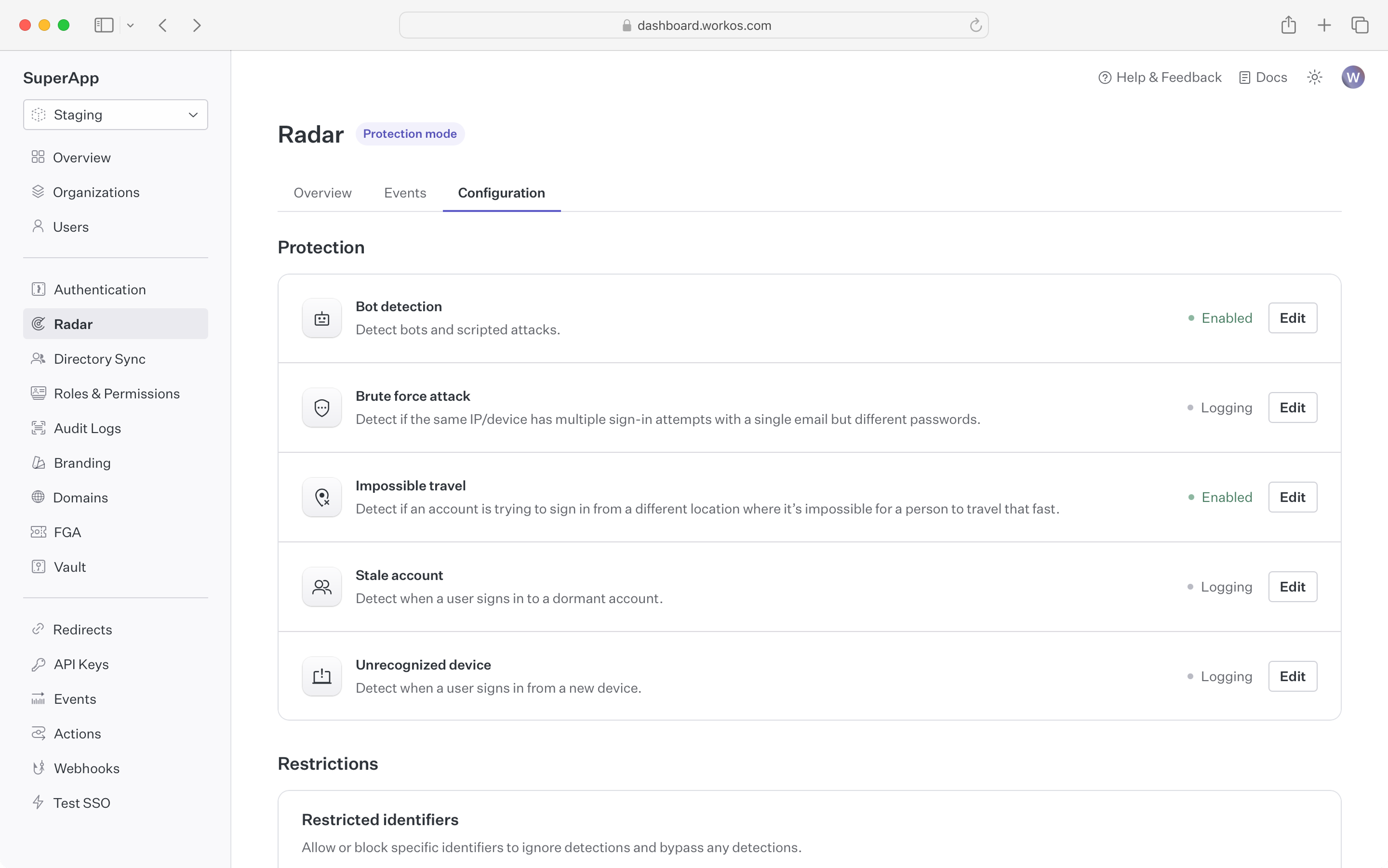Reload the page with refresh icon
Viewport: 1388px width, 868px height.
[x=975, y=25]
